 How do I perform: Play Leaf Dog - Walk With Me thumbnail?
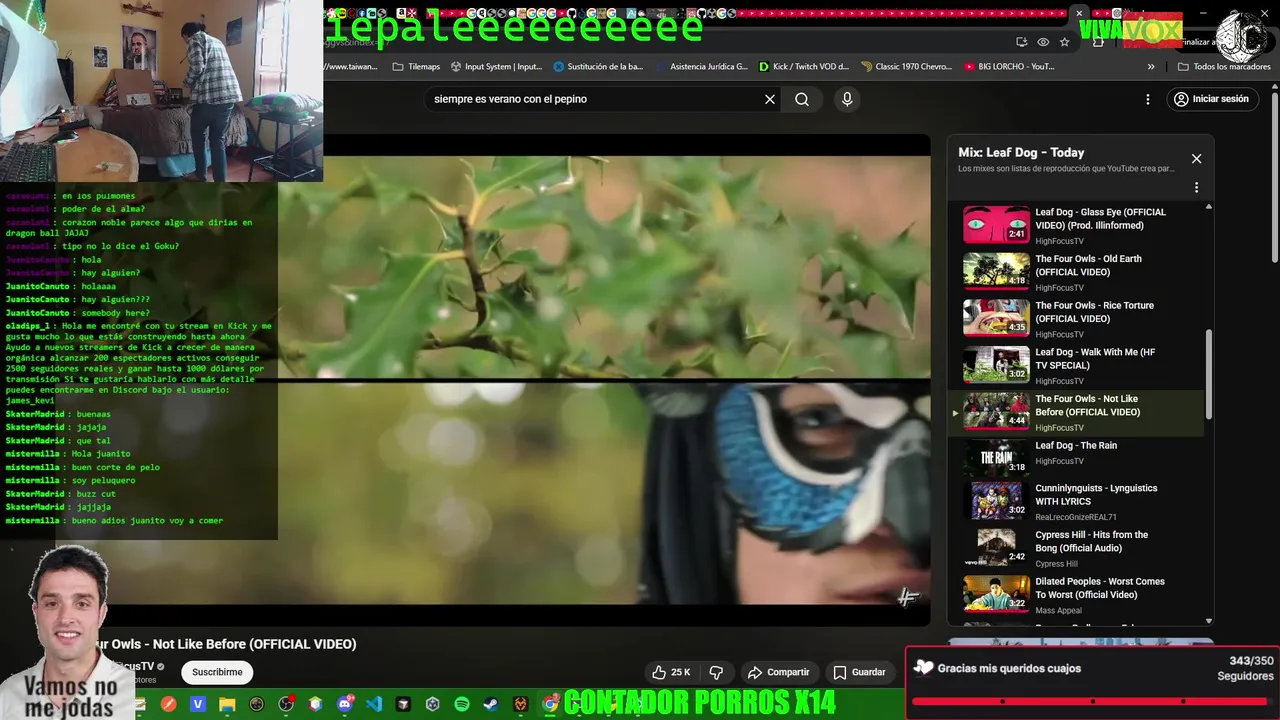tap(996, 365)
